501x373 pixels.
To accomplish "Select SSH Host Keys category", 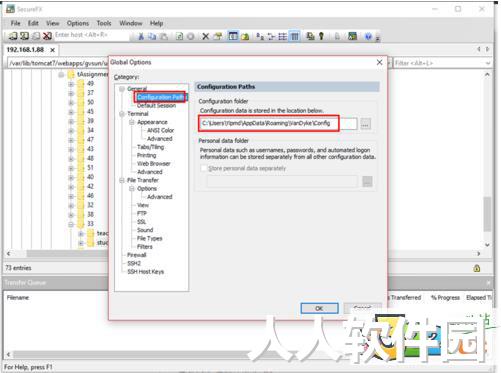I will (x=146, y=272).
